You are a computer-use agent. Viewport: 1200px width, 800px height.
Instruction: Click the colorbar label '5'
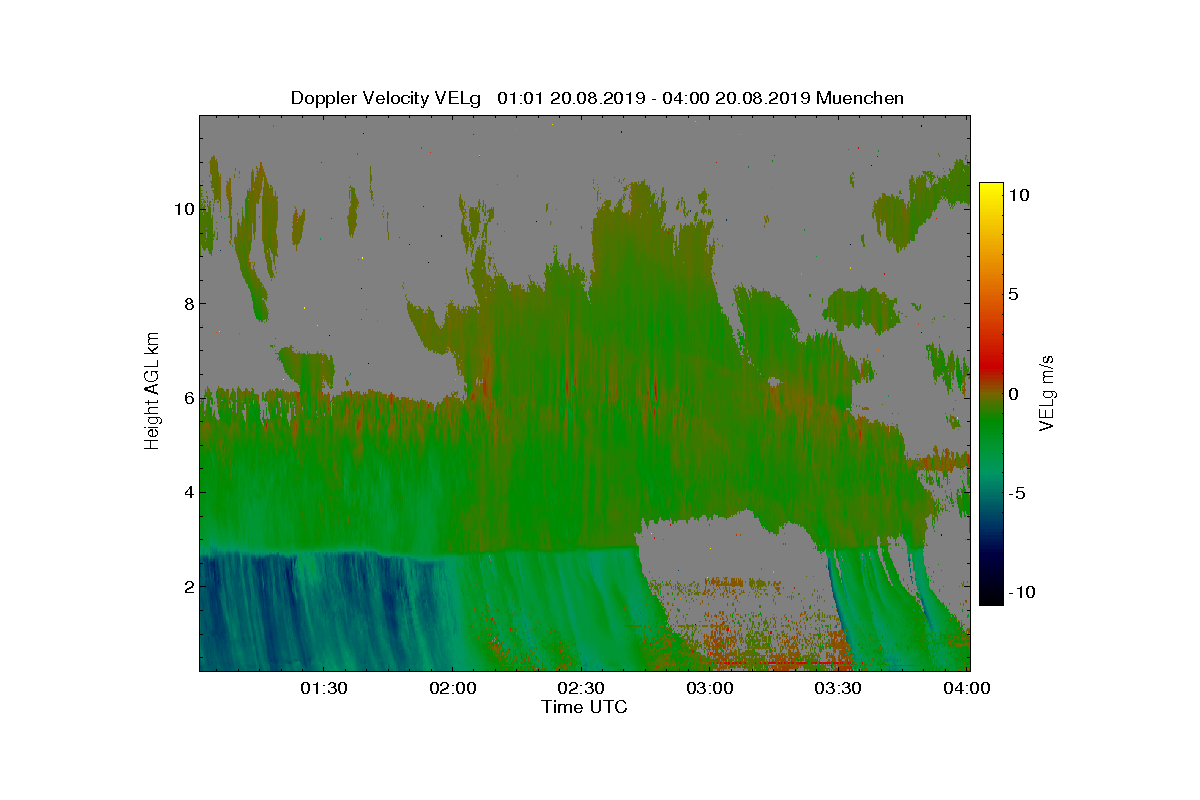tap(1013, 295)
